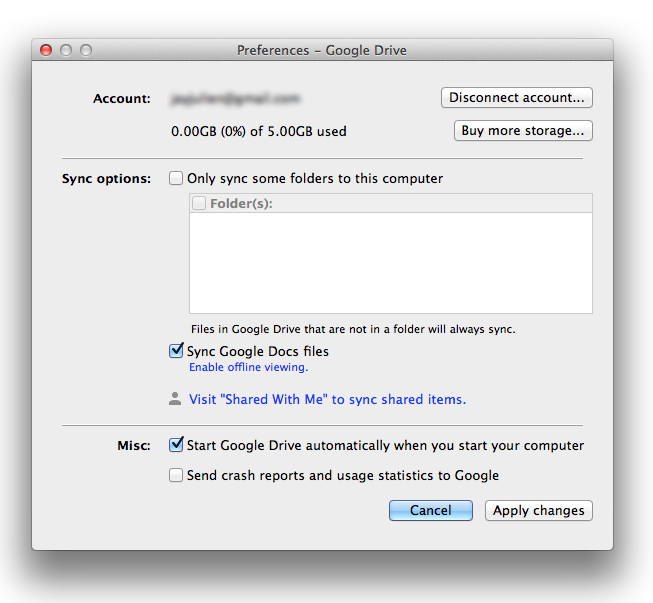Click 'Apply changes' to save preferences
The image size is (653, 603).
(x=538, y=510)
